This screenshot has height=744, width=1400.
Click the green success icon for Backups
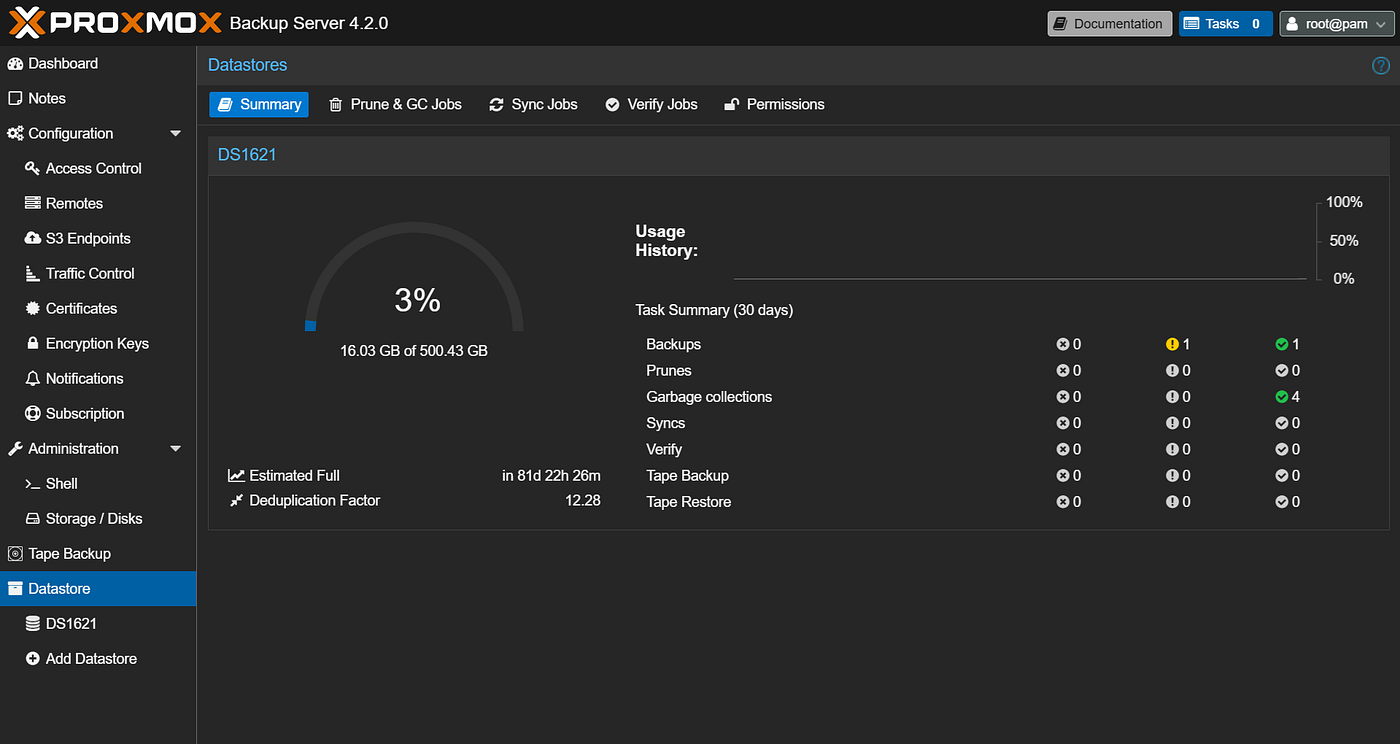tap(1282, 345)
